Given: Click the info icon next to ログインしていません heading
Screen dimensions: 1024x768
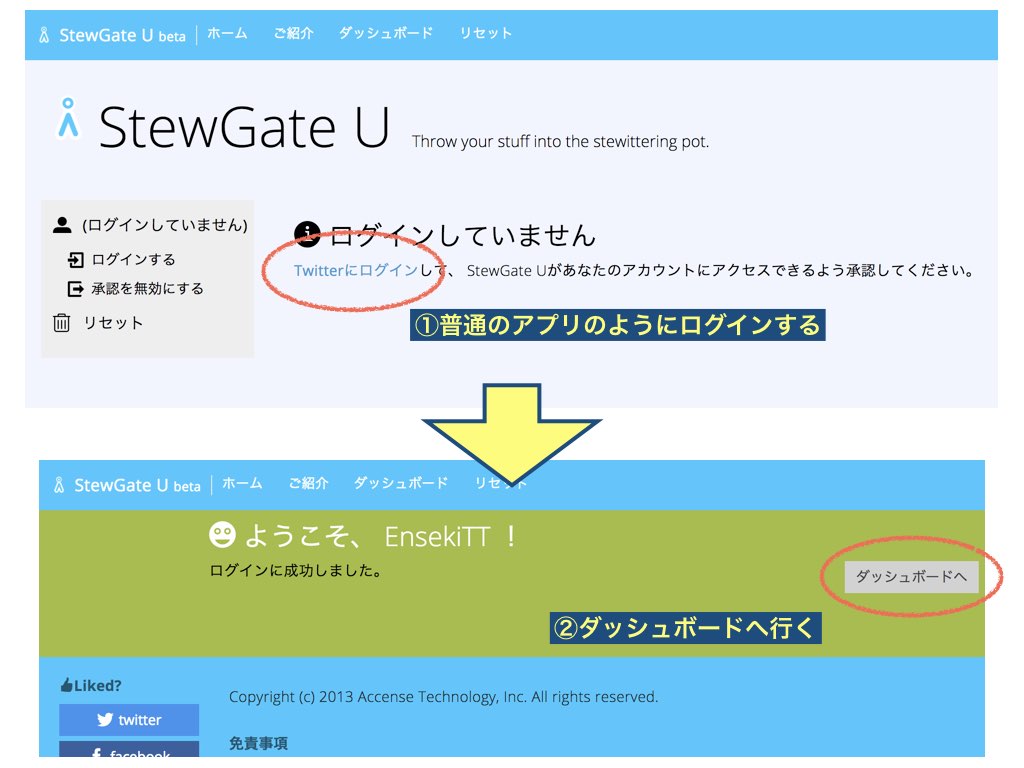Looking at the screenshot, I should 307,234.
